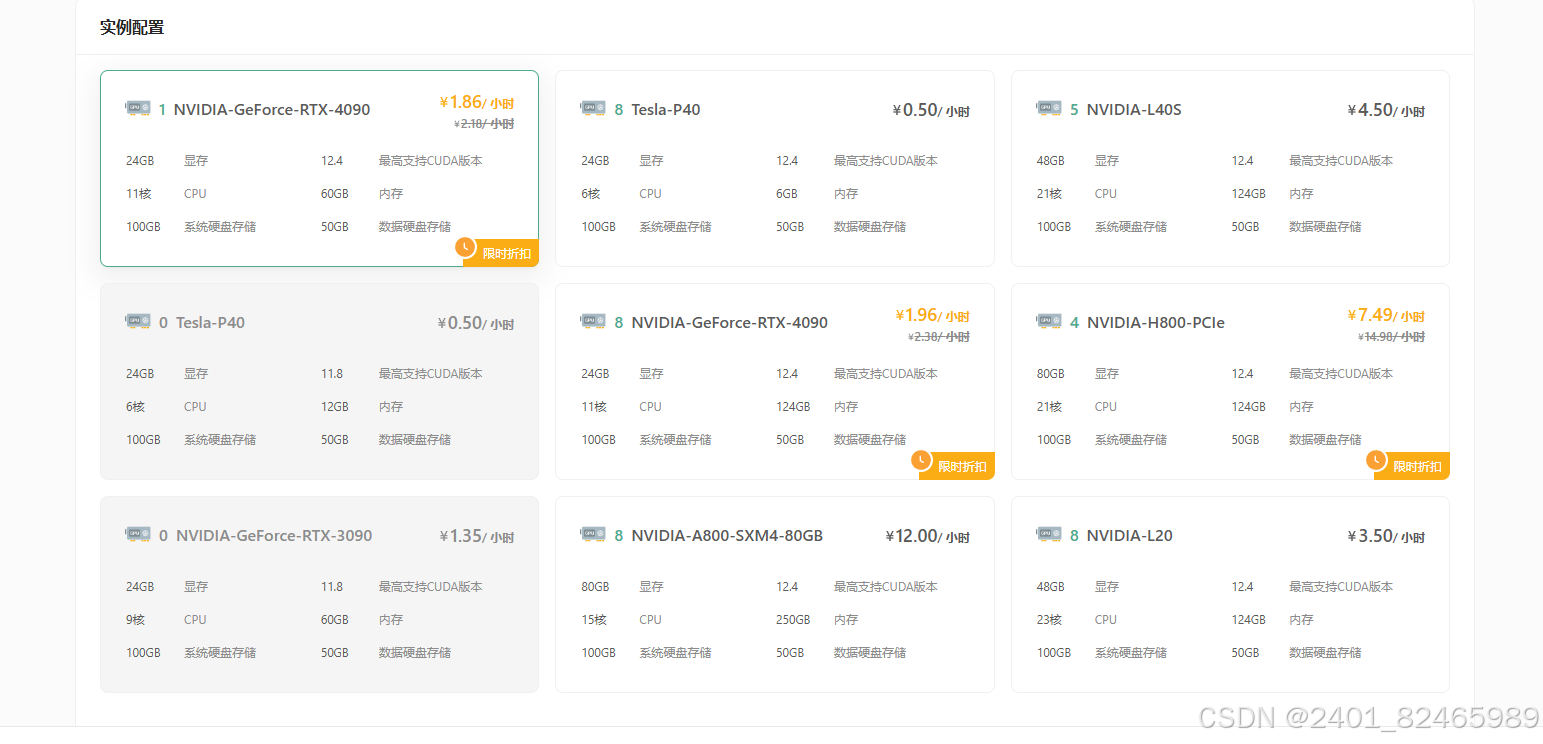1543x744 pixels.
Task: Click GPU icon on NVIDIA-A800-SXM4-80GB card
Action: pyautogui.click(x=593, y=533)
